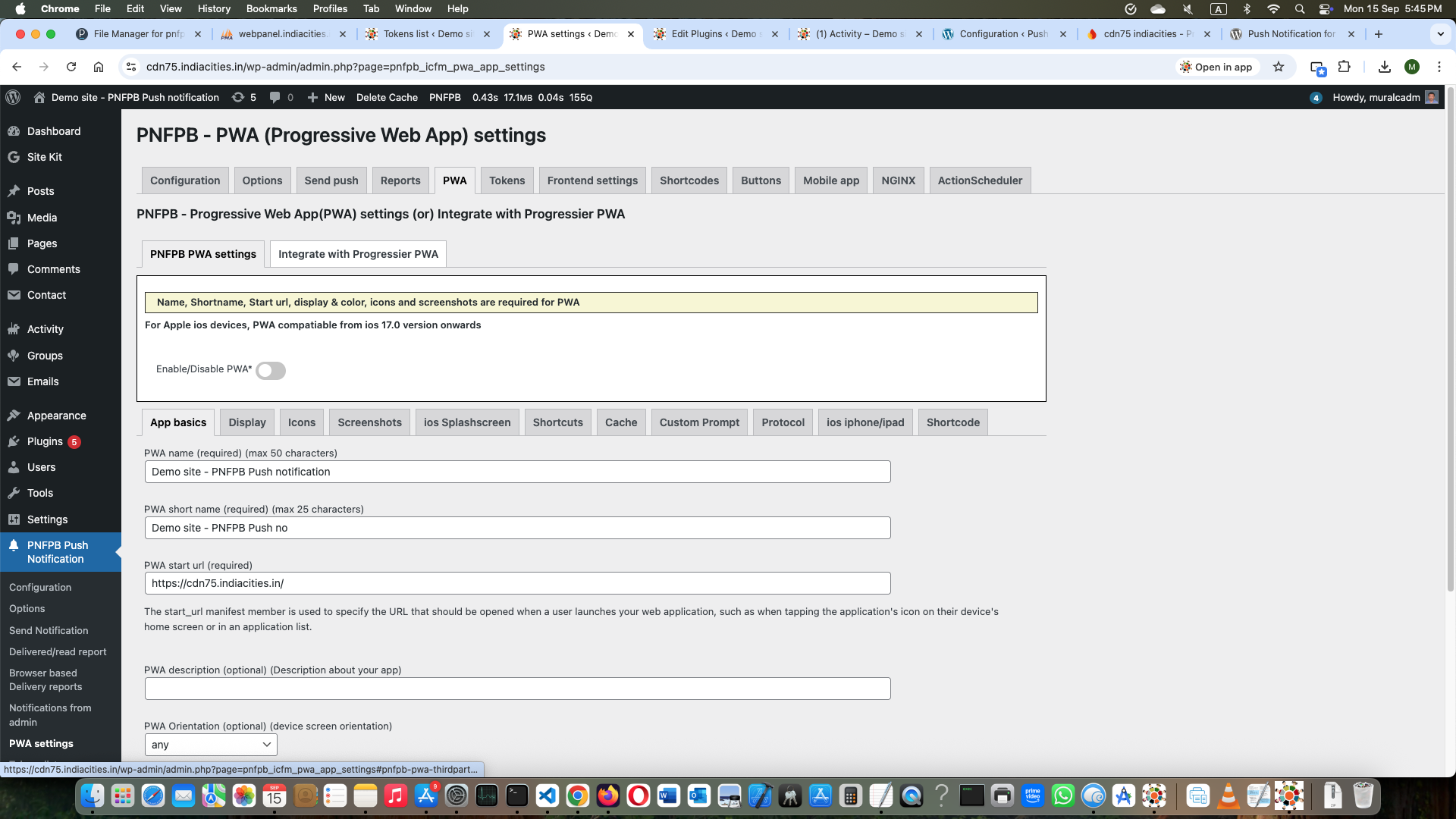This screenshot has height=819, width=1456.
Task: Click the Chrome downloads icon
Action: 1385,67
